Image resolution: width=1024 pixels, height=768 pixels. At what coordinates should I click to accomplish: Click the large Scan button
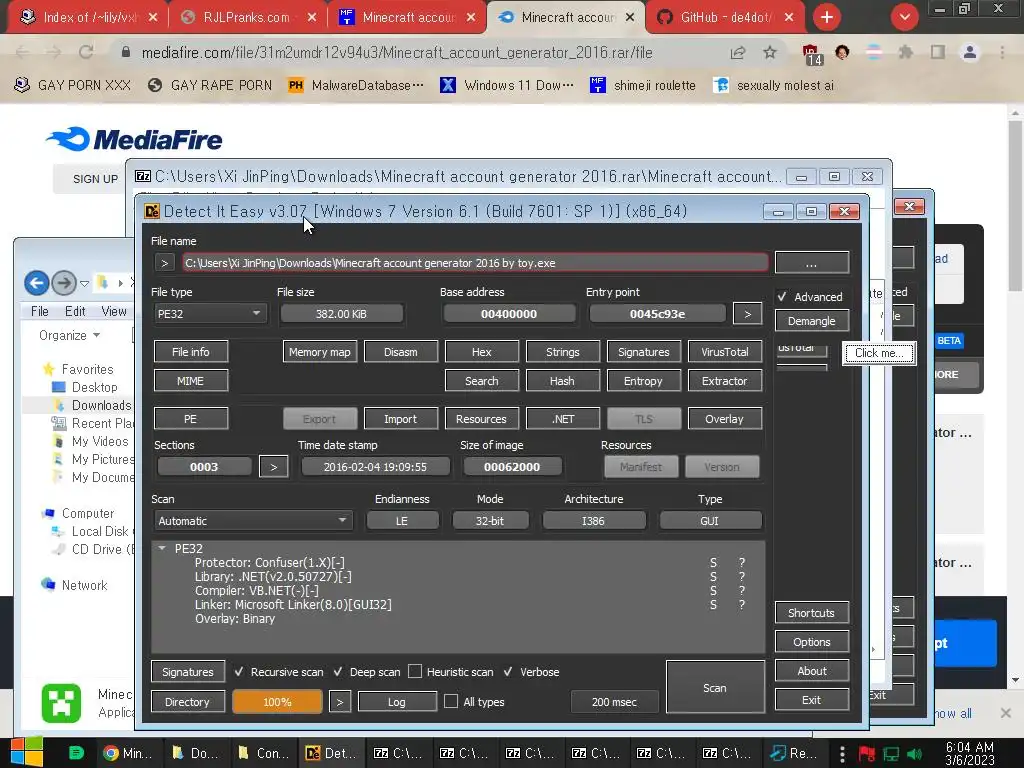click(x=715, y=687)
